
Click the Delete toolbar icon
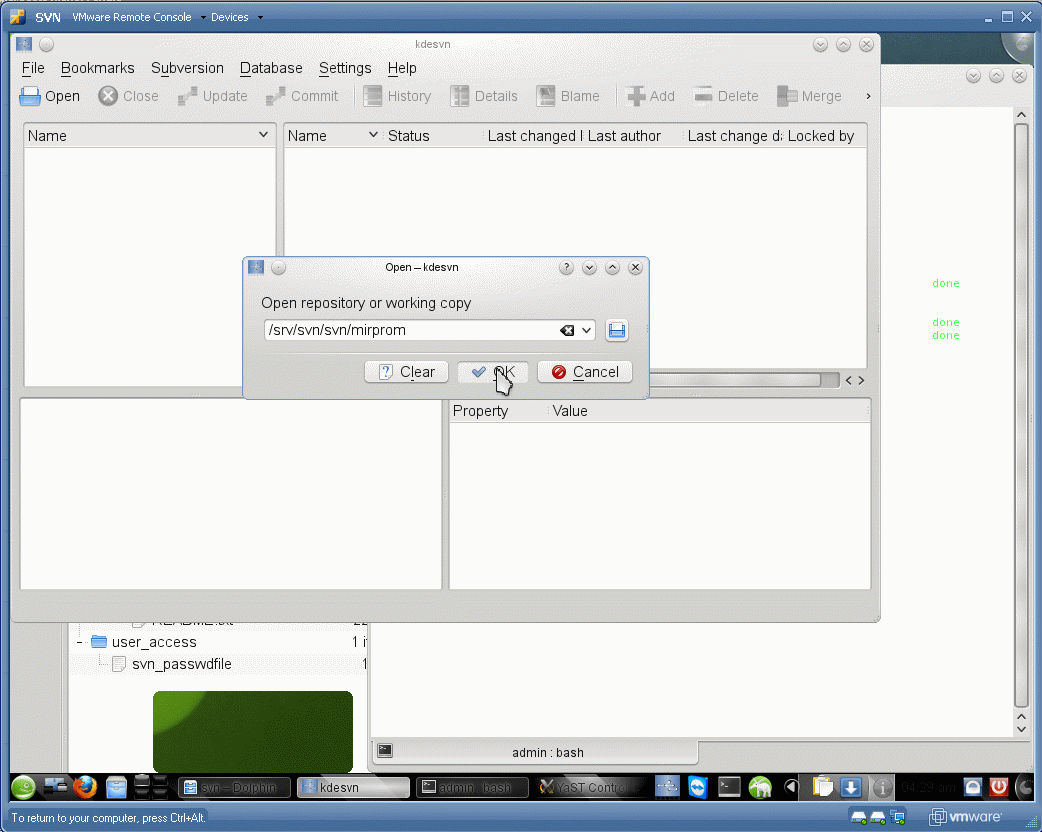(x=703, y=96)
